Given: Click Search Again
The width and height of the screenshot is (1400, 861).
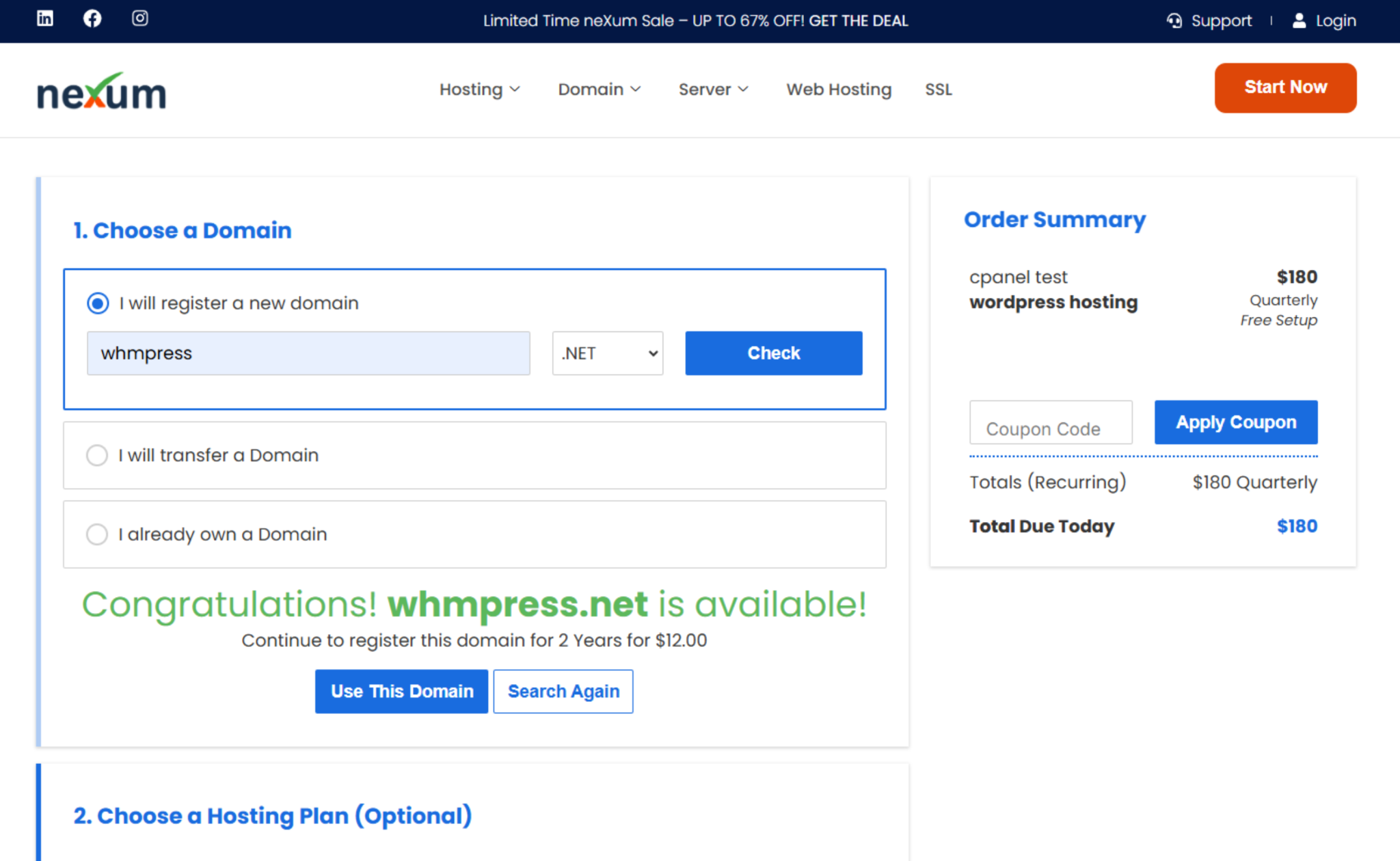Looking at the screenshot, I should [x=563, y=691].
